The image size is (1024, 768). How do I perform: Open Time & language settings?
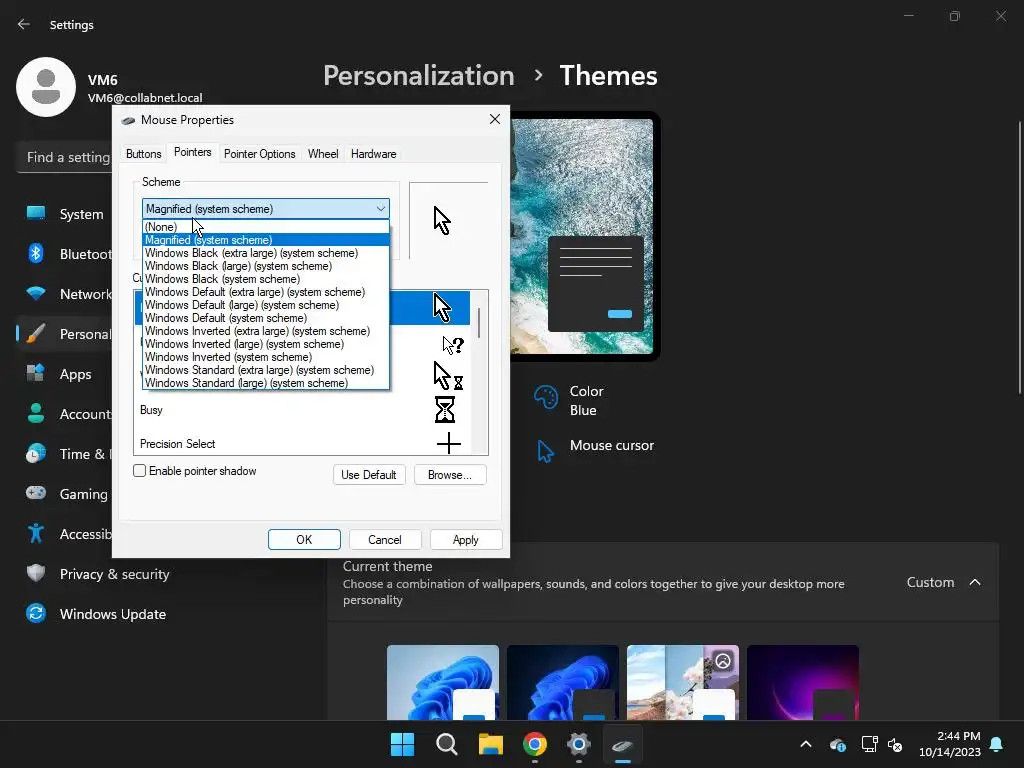65,454
